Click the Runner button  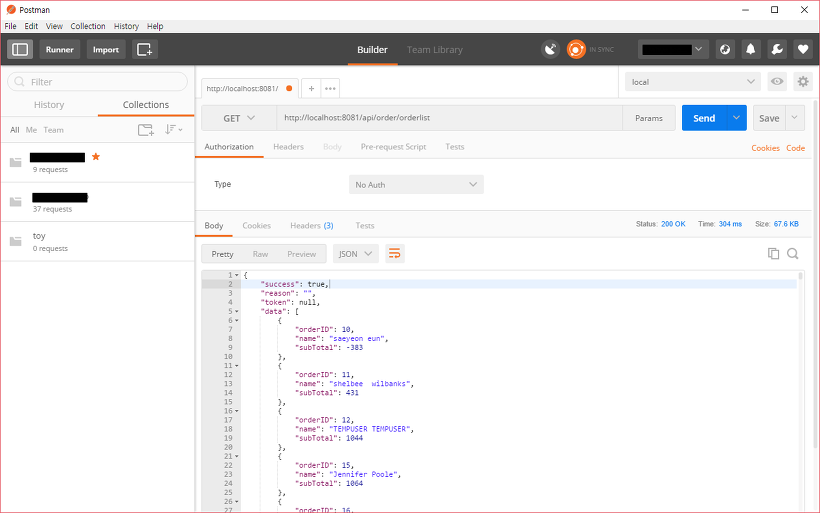tap(60, 50)
